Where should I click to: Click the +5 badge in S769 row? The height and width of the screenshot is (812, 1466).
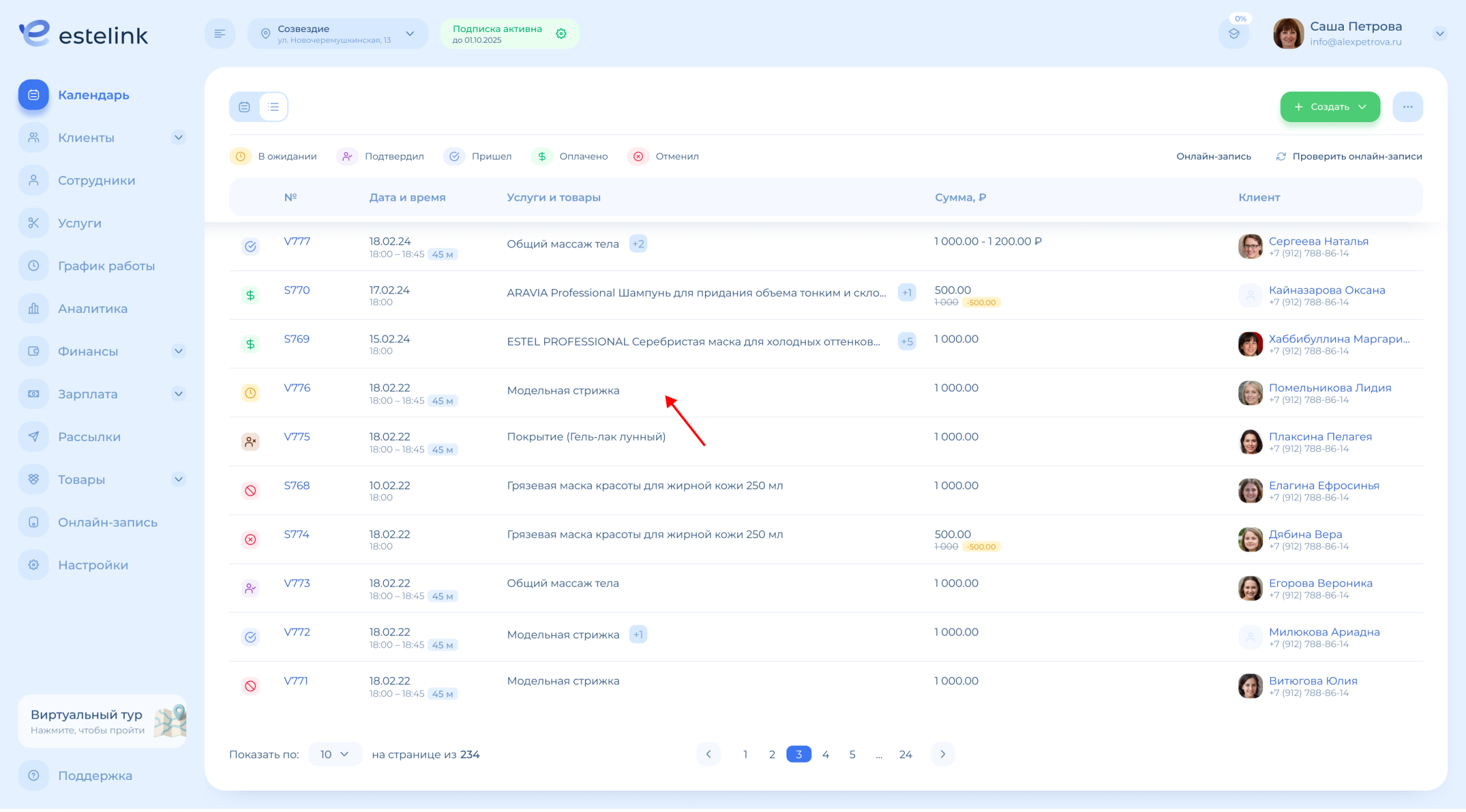(x=906, y=342)
